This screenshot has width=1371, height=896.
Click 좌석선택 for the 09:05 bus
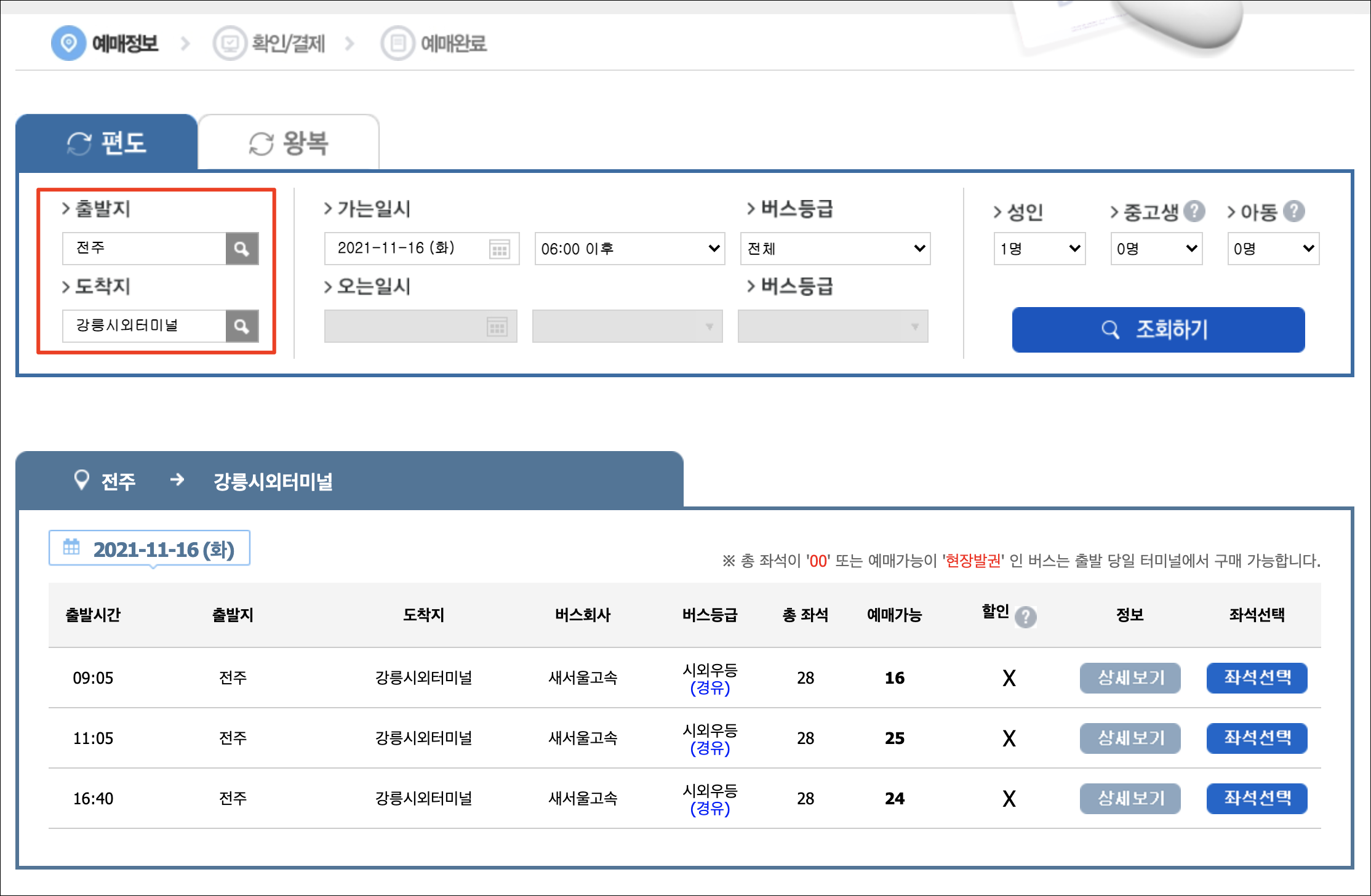(1257, 678)
